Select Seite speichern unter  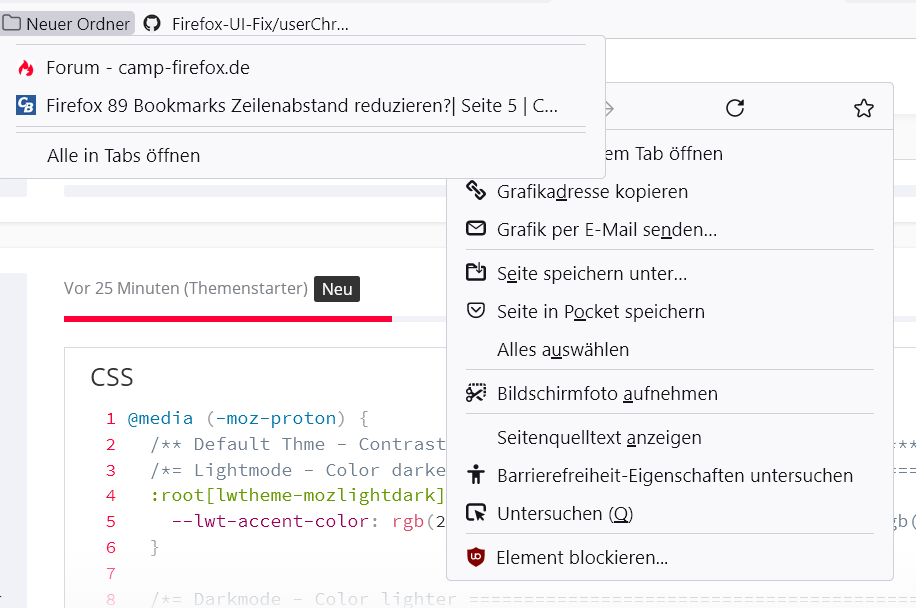(592, 273)
